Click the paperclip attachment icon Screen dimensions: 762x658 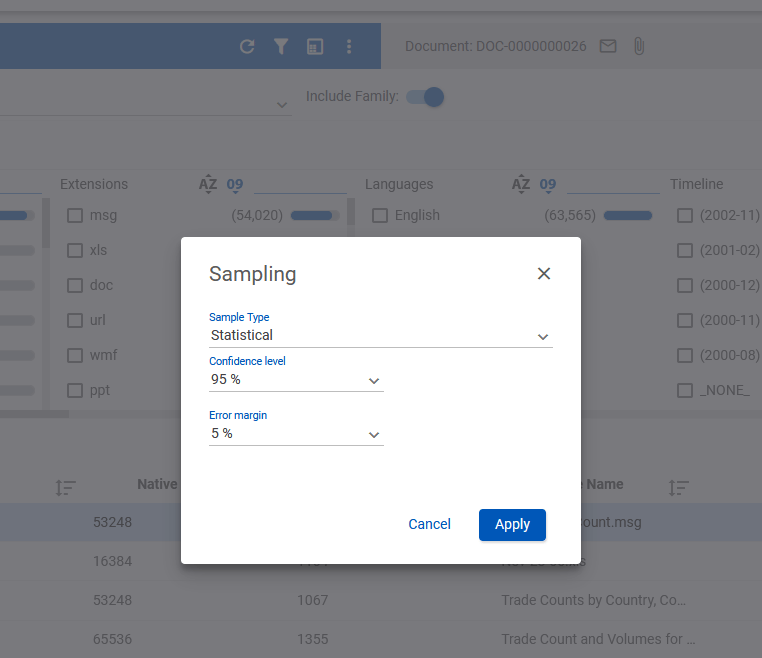click(639, 46)
